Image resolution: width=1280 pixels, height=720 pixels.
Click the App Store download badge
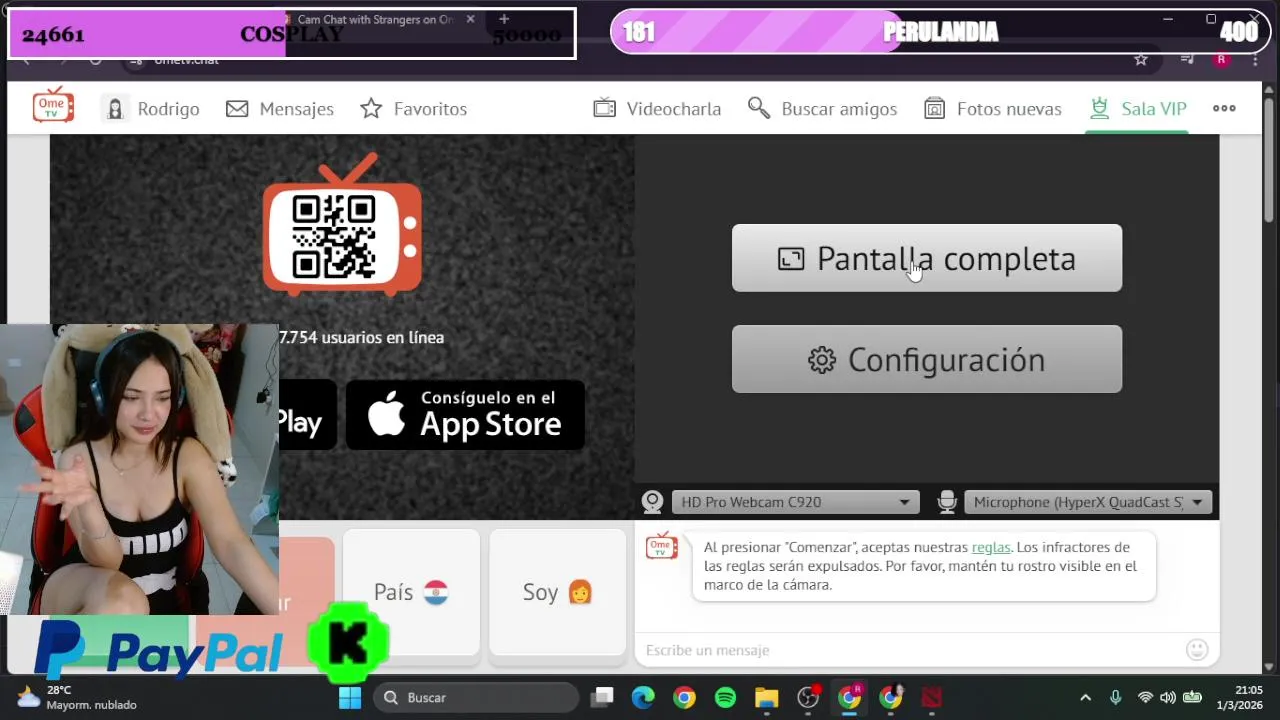[465, 414]
